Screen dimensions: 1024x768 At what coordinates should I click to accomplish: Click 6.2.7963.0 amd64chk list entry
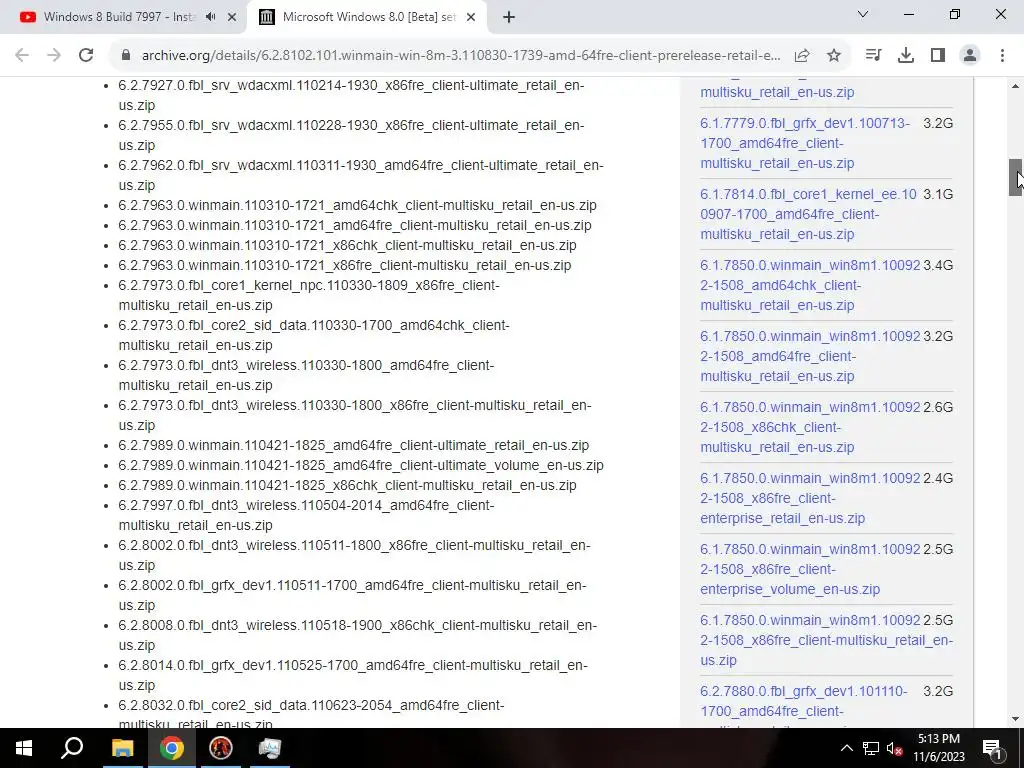pos(357,205)
